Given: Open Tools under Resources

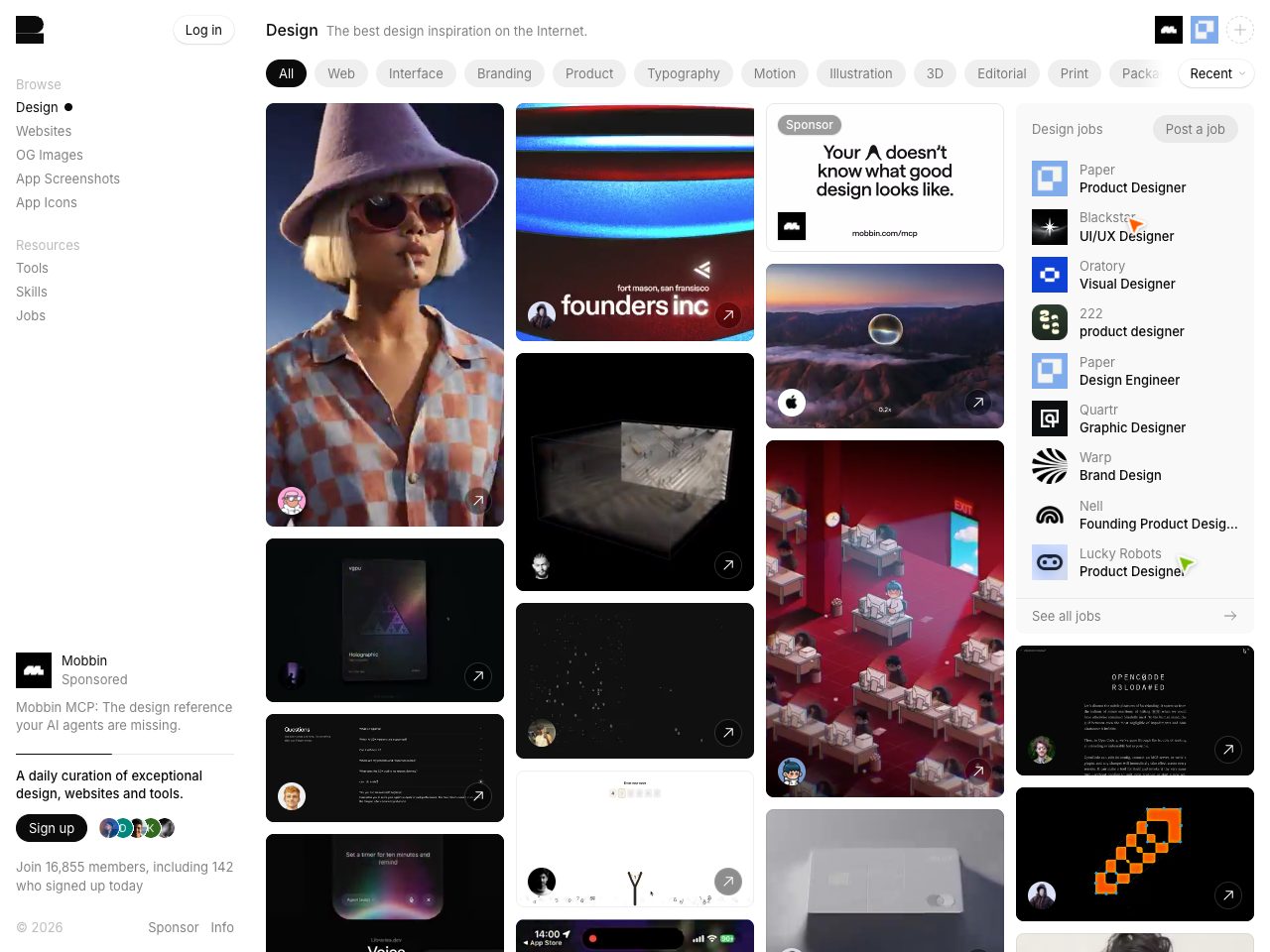Looking at the screenshot, I should click(32, 268).
